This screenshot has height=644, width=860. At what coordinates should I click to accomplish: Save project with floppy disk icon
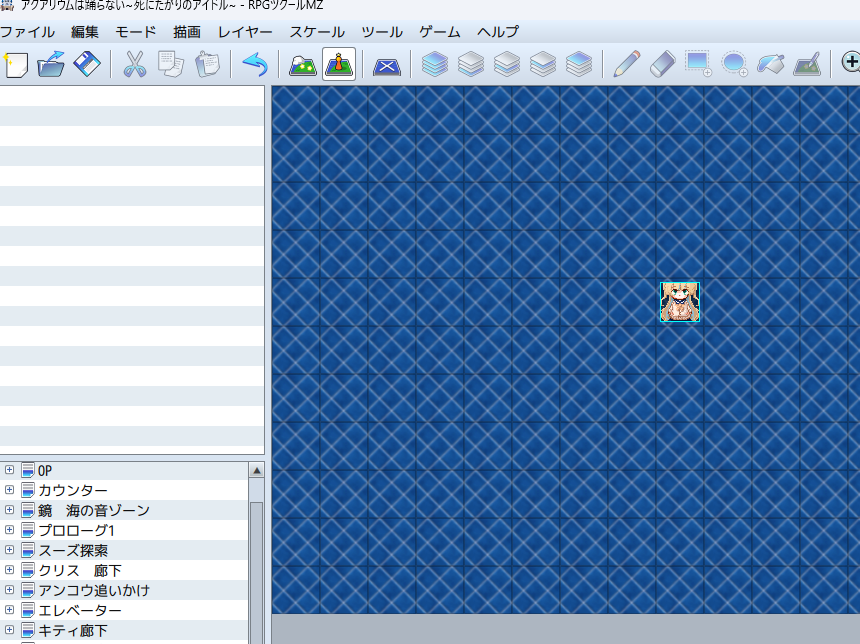pos(87,65)
